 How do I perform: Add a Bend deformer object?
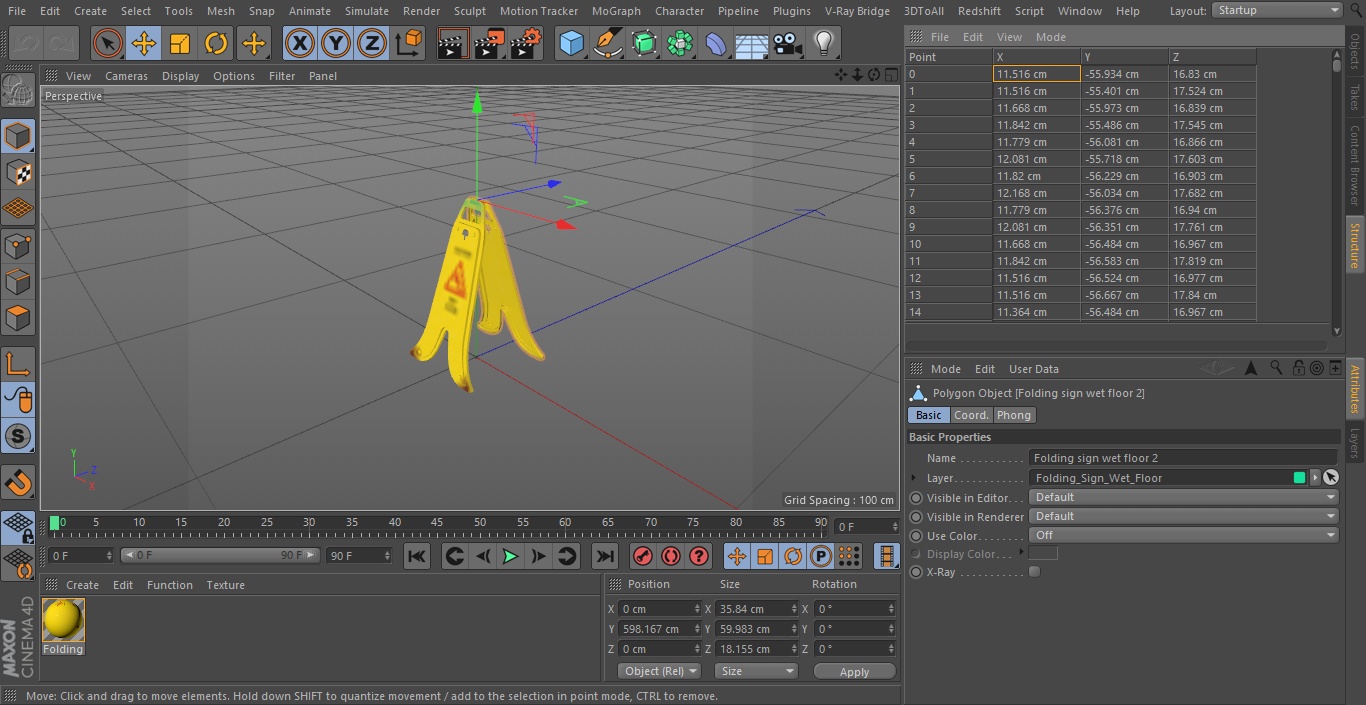click(716, 43)
